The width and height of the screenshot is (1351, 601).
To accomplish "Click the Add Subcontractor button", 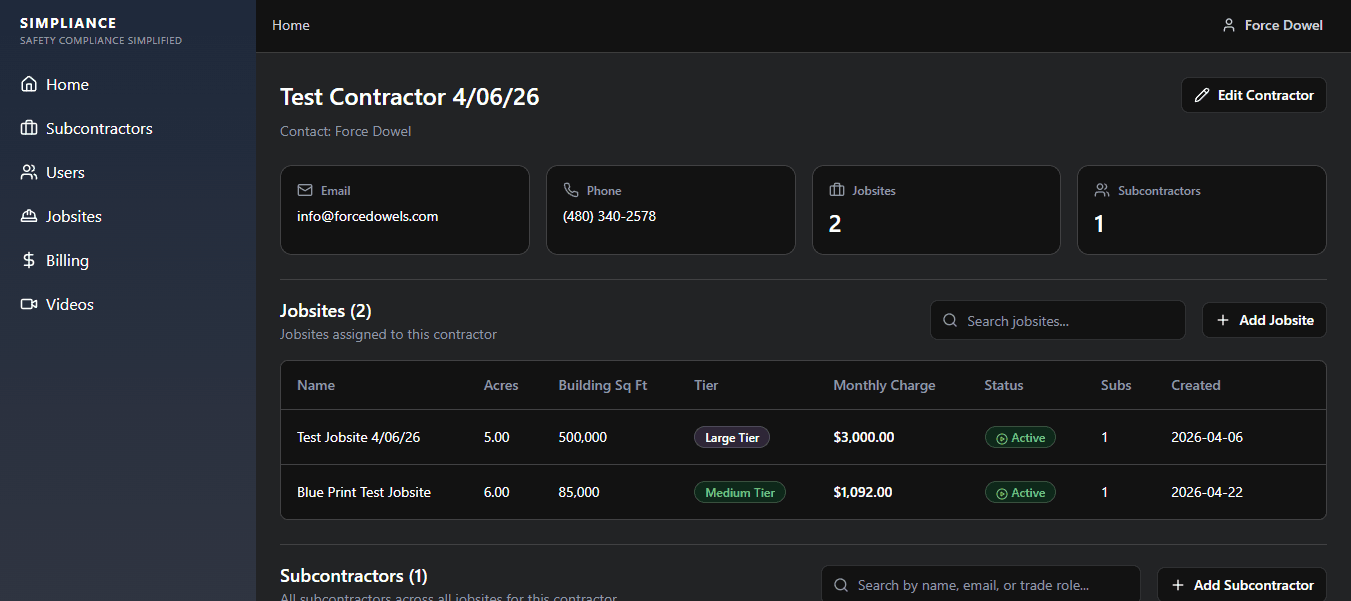I will tap(1242, 585).
